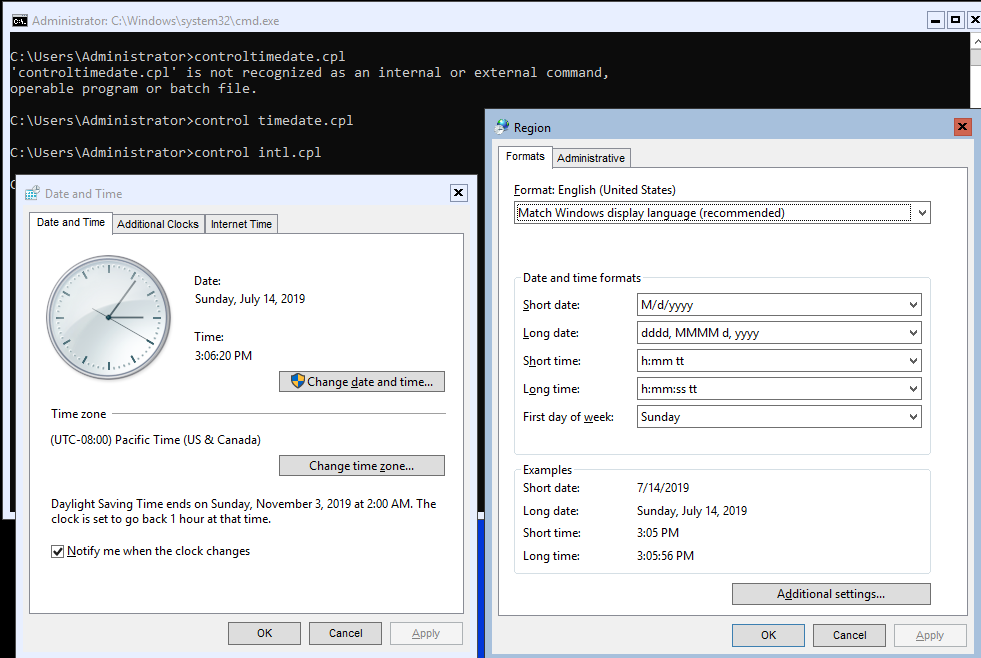The image size is (981, 658).
Task: Click Change time zone button
Action: [x=362, y=466]
